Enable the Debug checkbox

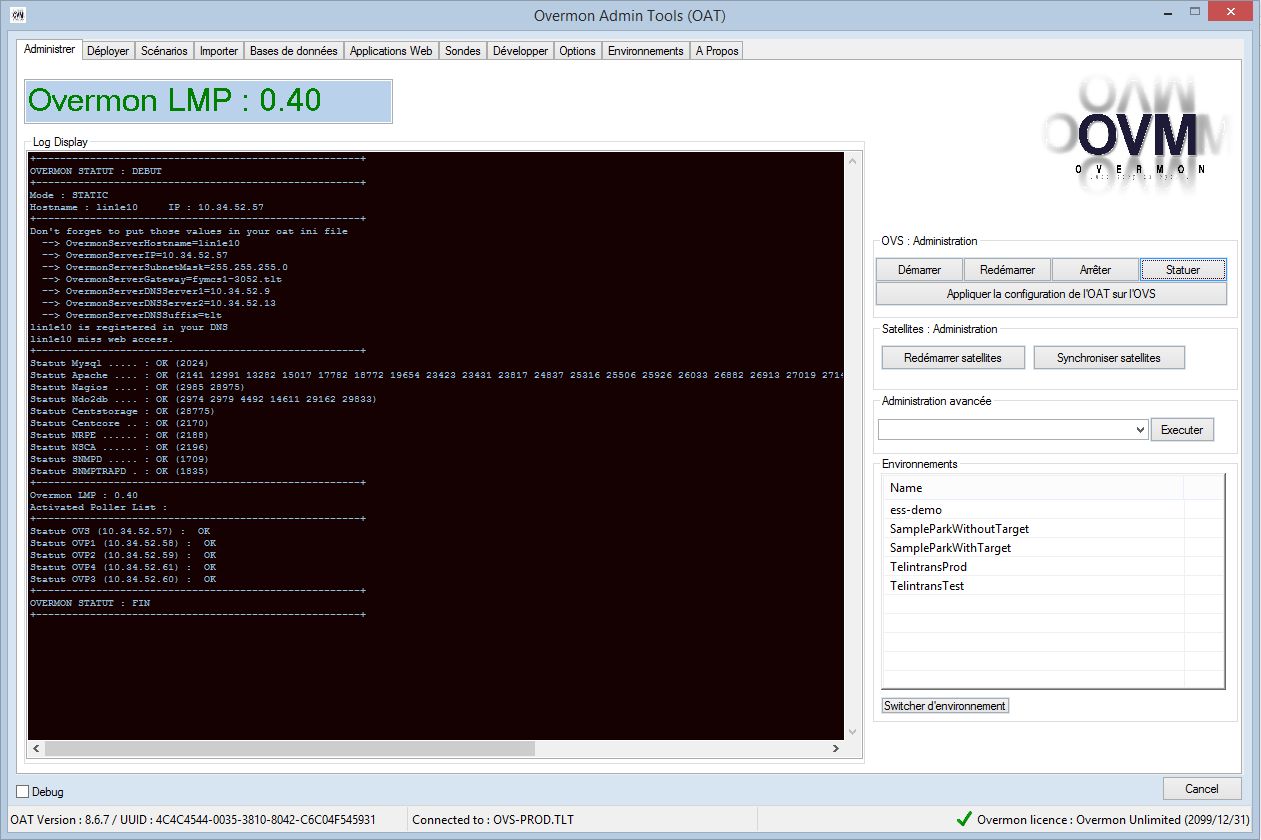pyautogui.click(x=23, y=792)
